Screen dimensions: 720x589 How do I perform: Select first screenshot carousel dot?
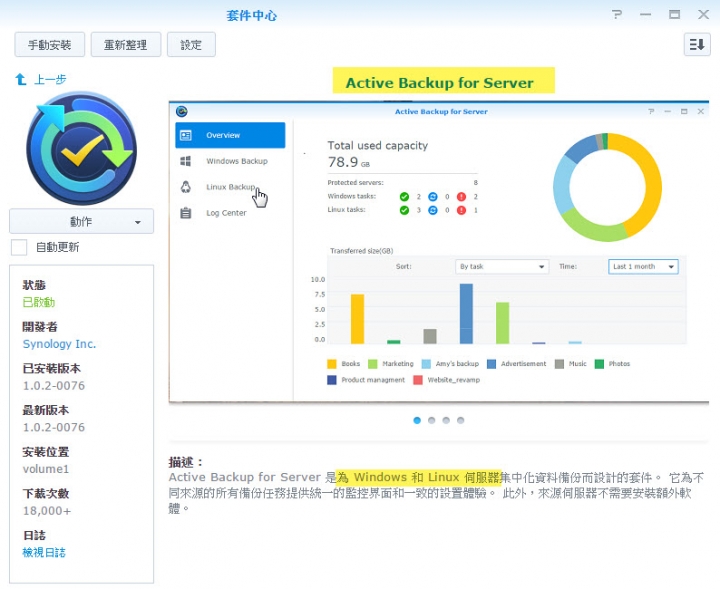pyautogui.click(x=417, y=420)
